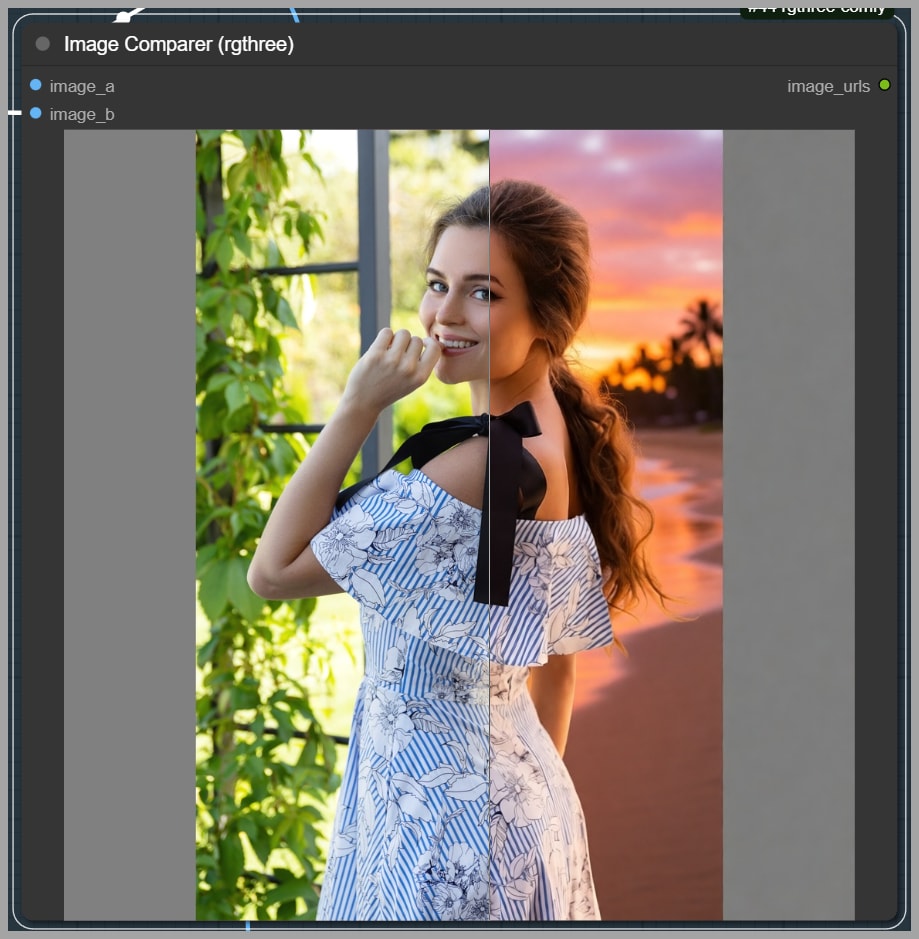
Task: Click the image_a input socket dot
Action: tap(36, 85)
